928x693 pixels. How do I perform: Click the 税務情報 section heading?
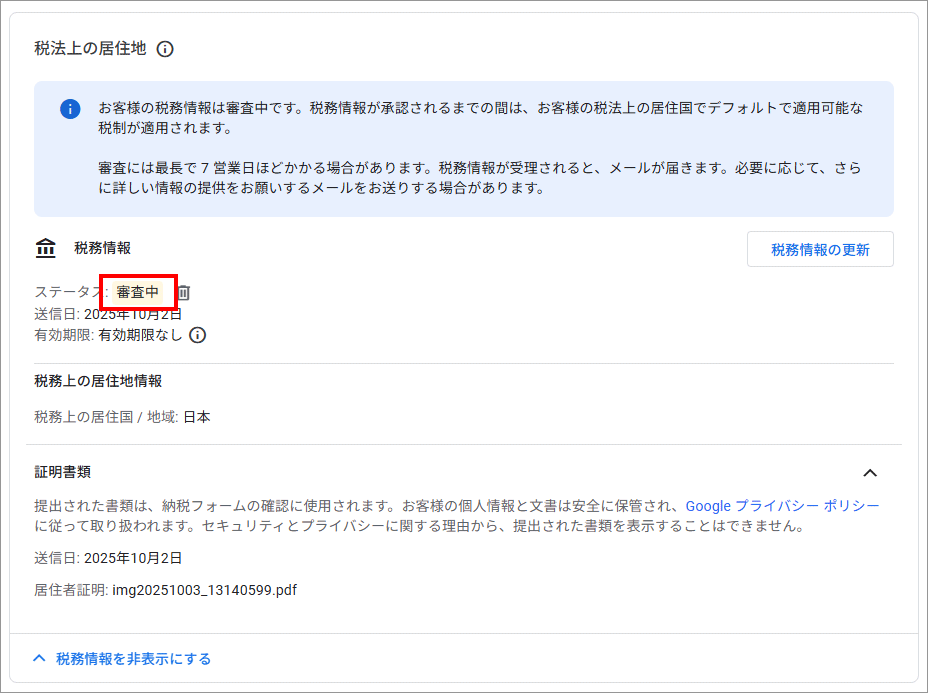click(102, 248)
